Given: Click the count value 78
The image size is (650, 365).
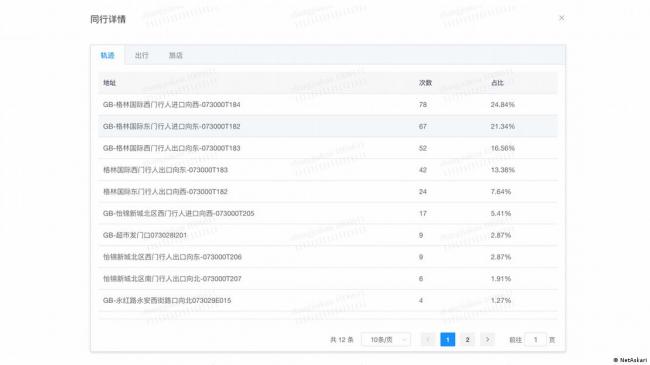Looking at the screenshot, I should 423,105.
